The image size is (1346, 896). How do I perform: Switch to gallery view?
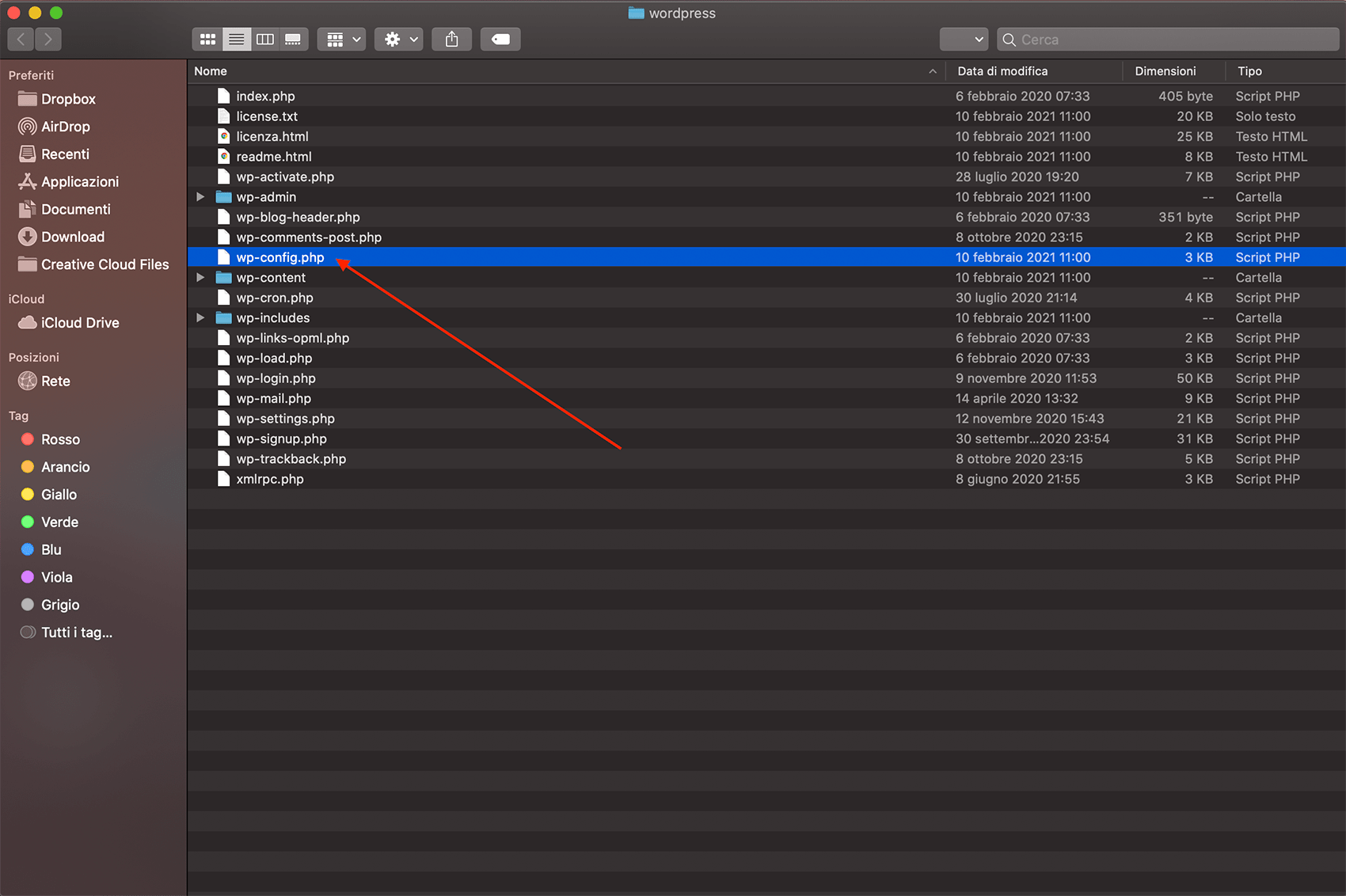(293, 40)
